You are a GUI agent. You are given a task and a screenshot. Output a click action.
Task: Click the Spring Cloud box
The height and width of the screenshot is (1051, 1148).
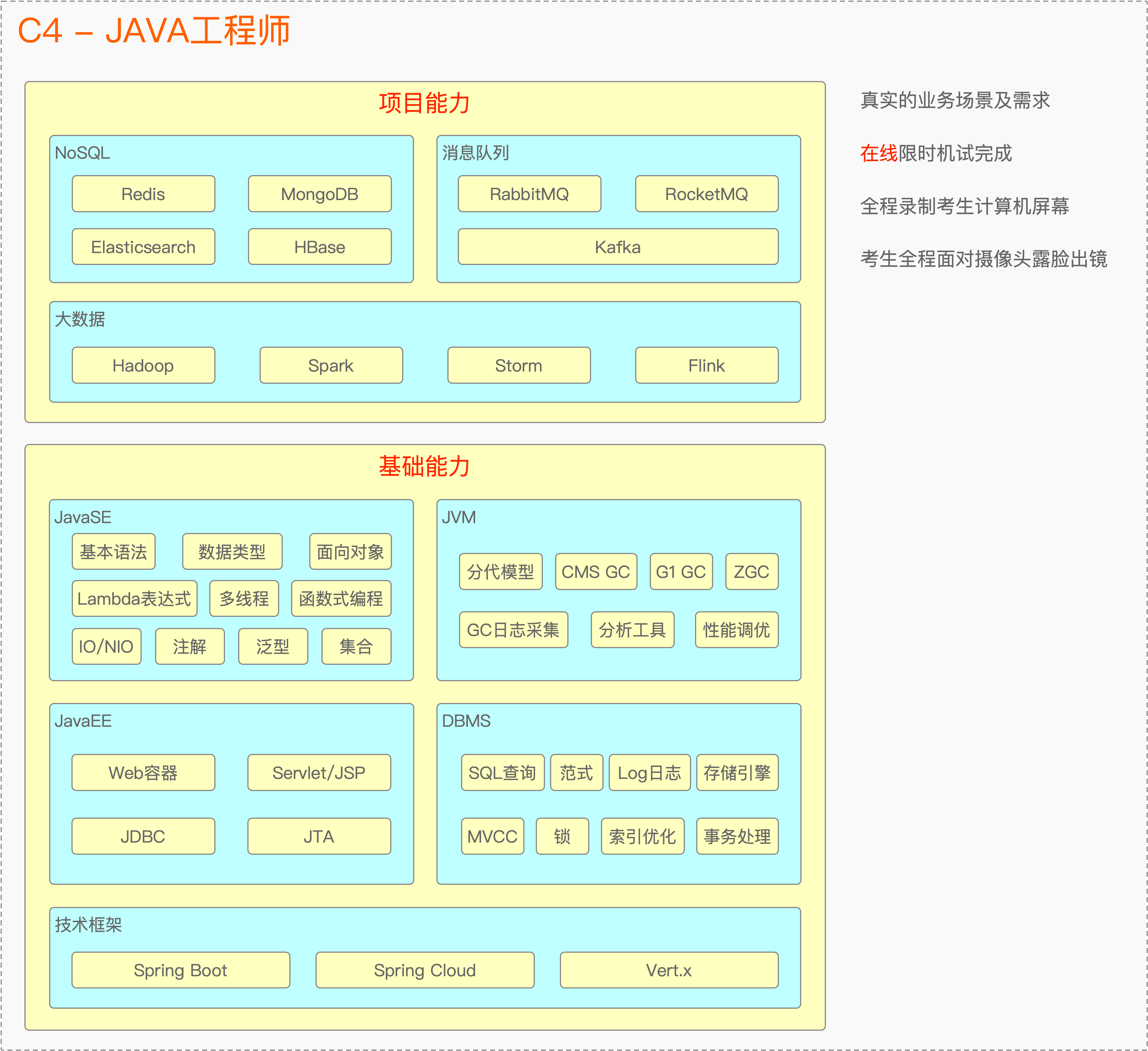pyautogui.click(x=425, y=970)
